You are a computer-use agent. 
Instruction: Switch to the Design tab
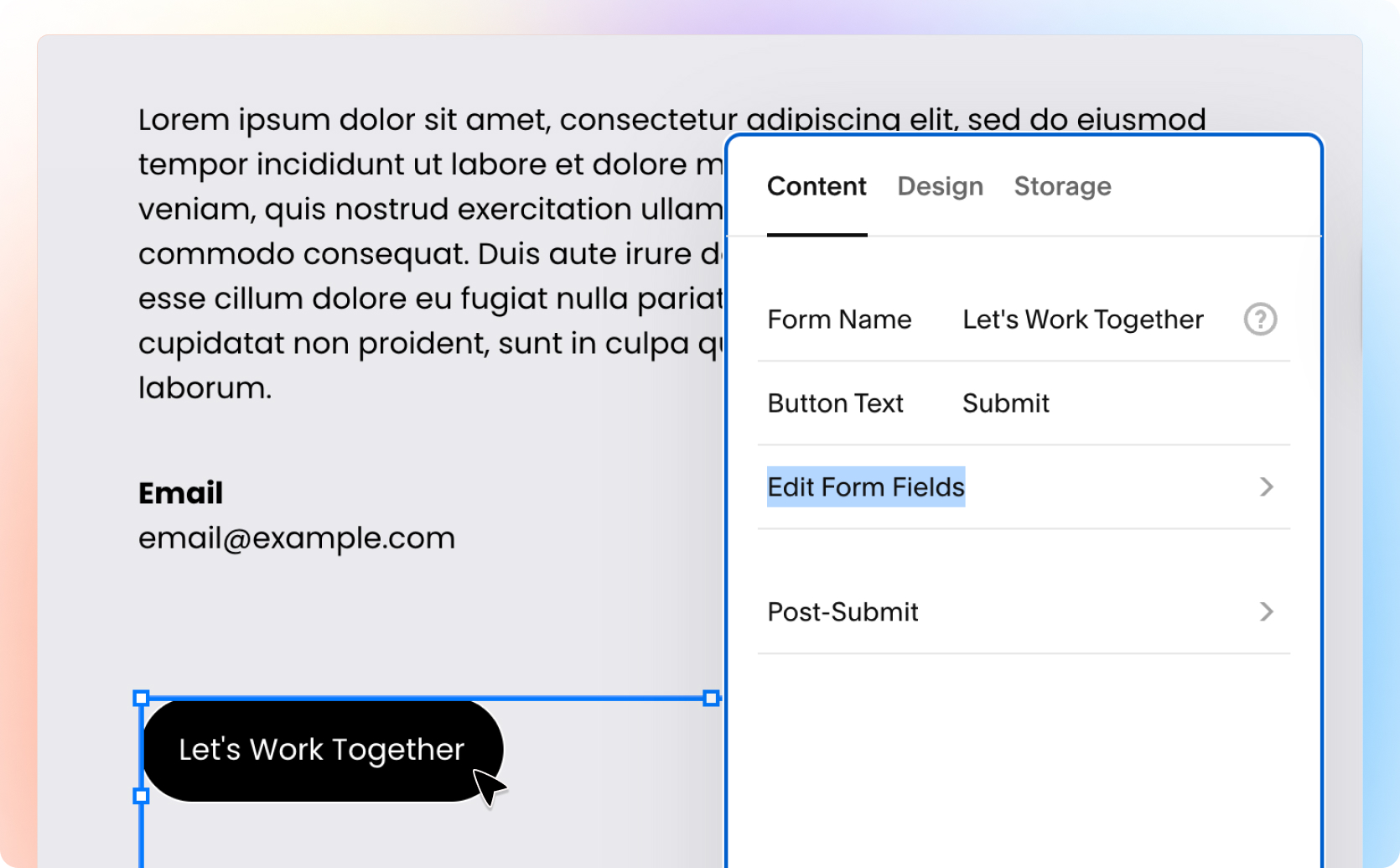(940, 186)
